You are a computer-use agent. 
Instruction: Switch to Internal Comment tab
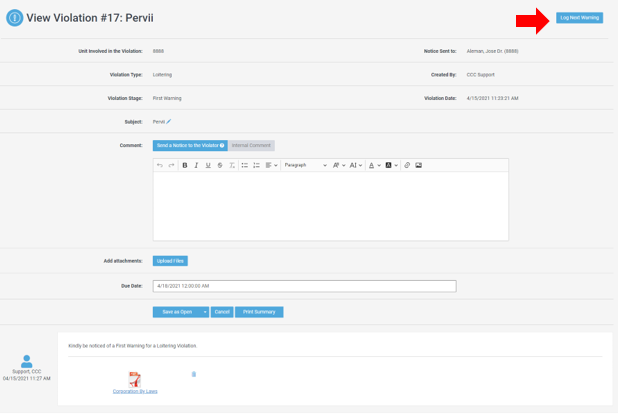pyautogui.click(x=252, y=146)
